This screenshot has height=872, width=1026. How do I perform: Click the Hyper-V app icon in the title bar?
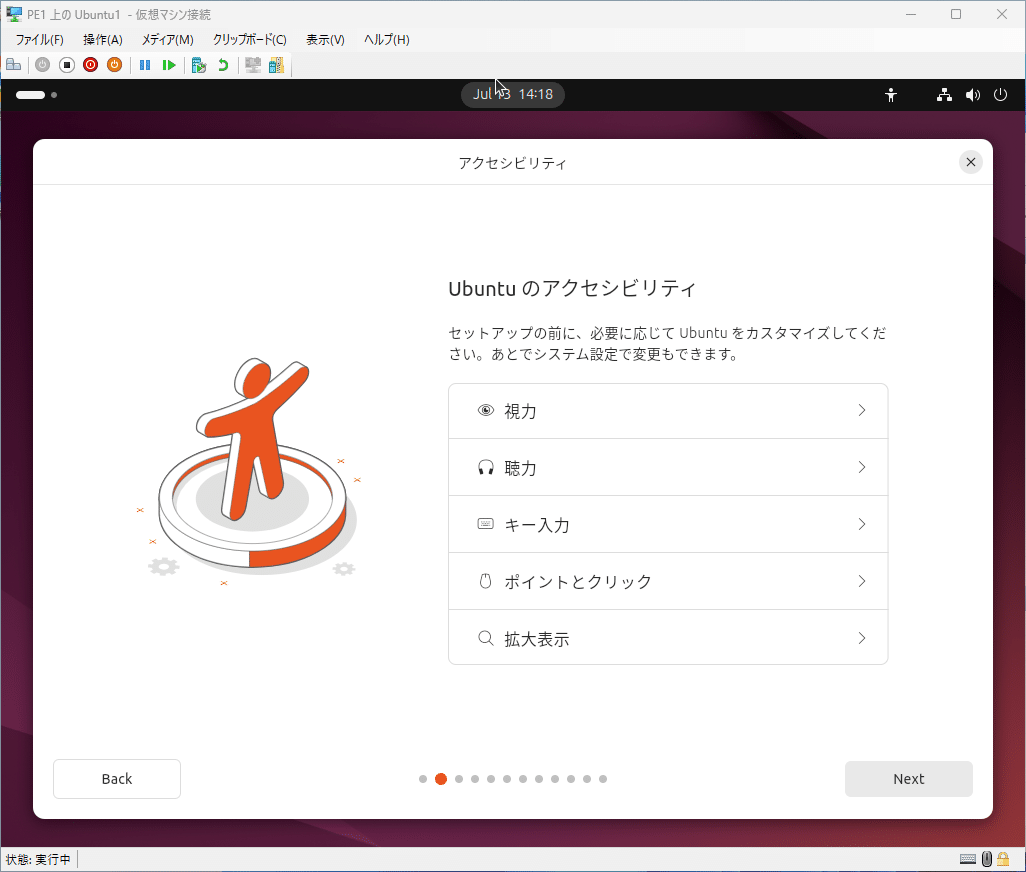(x=14, y=14)
